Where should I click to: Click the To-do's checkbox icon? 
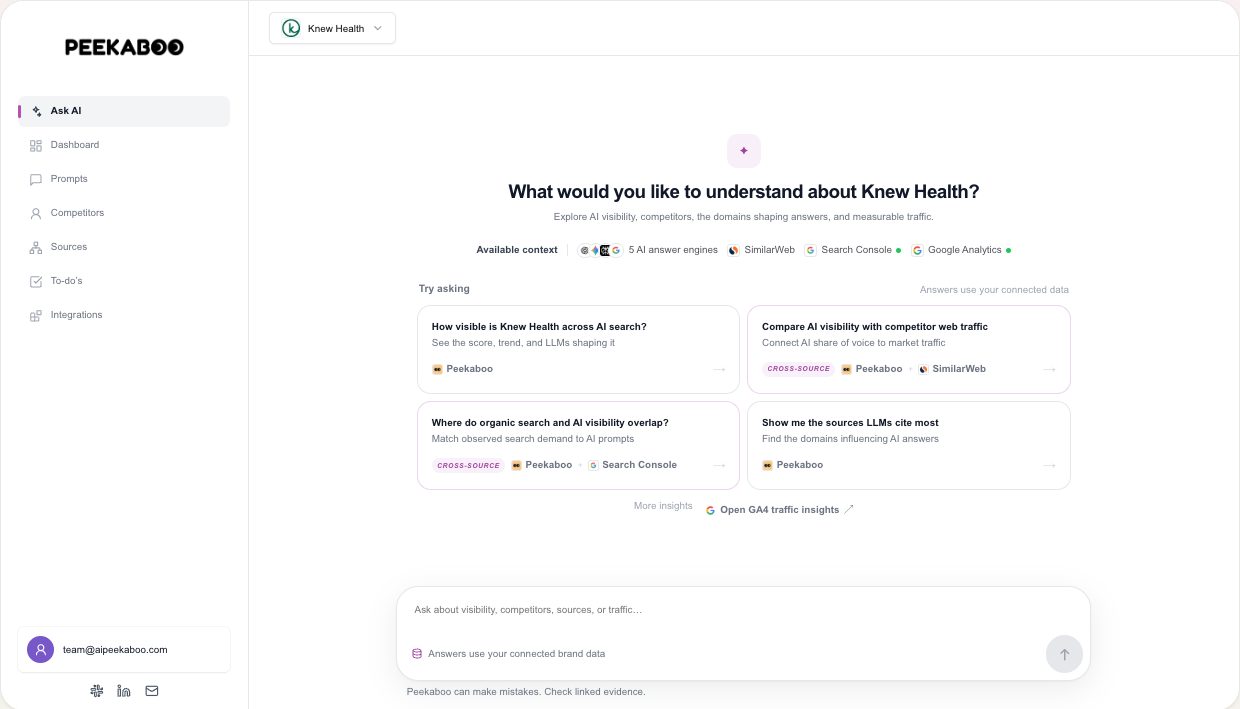(36, 281)
